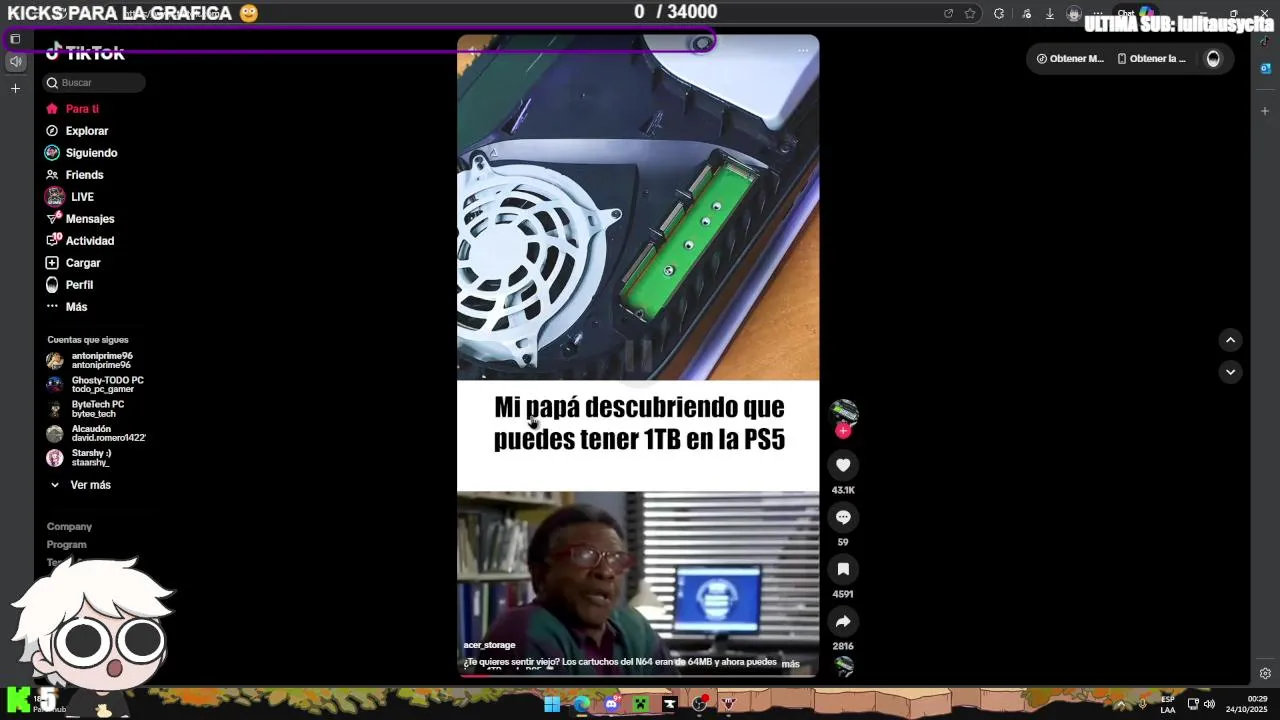This screenshot has height=720, width=1280.
Task: Open the browser profile avatar
Action: [1074, 14]
